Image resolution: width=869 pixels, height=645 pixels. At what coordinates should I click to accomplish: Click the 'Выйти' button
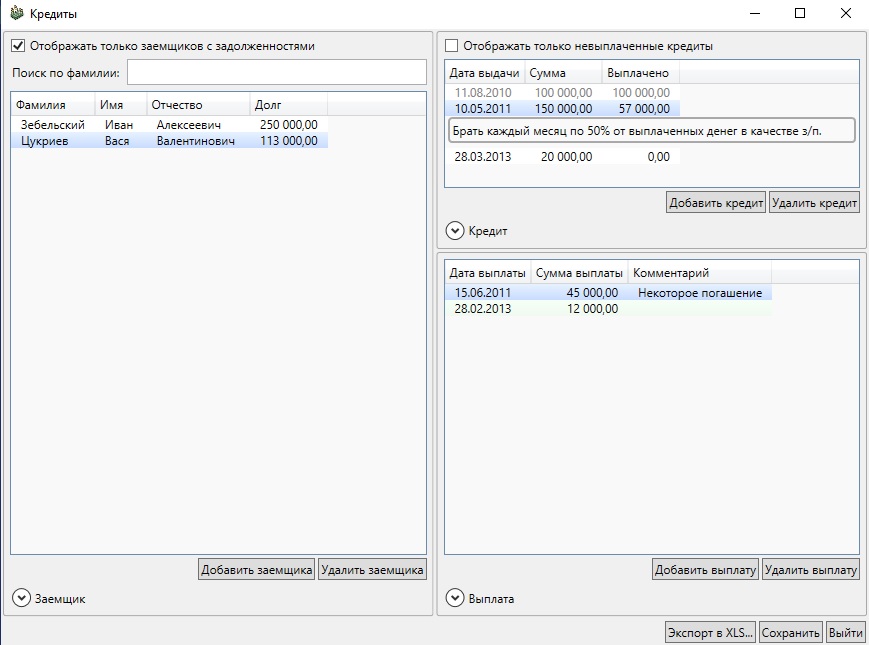point(846,633)
